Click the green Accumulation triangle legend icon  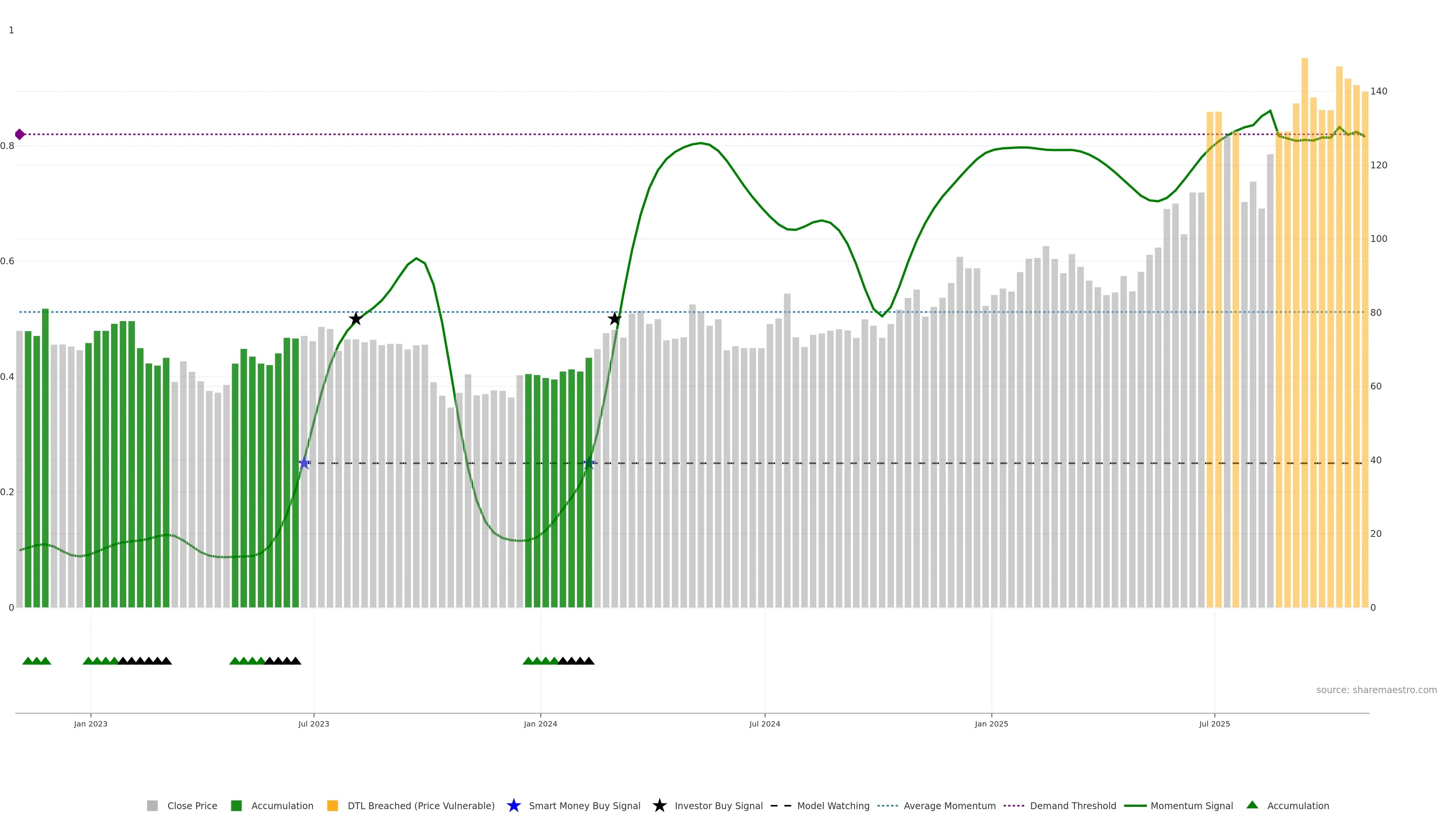click(x=1252, y=805)
